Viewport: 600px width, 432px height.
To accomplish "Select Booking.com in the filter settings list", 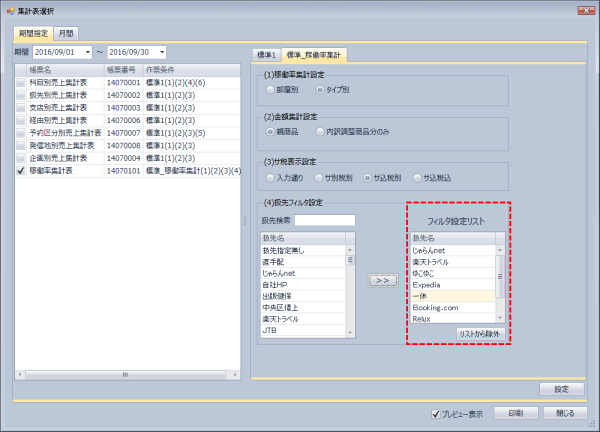I will 453,308.
